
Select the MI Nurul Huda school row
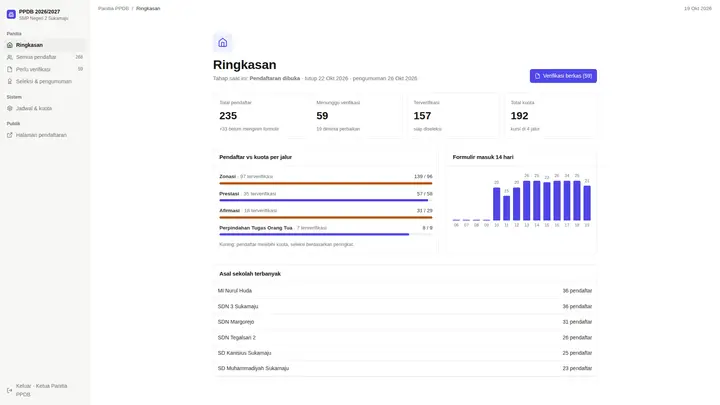(405, 291)
